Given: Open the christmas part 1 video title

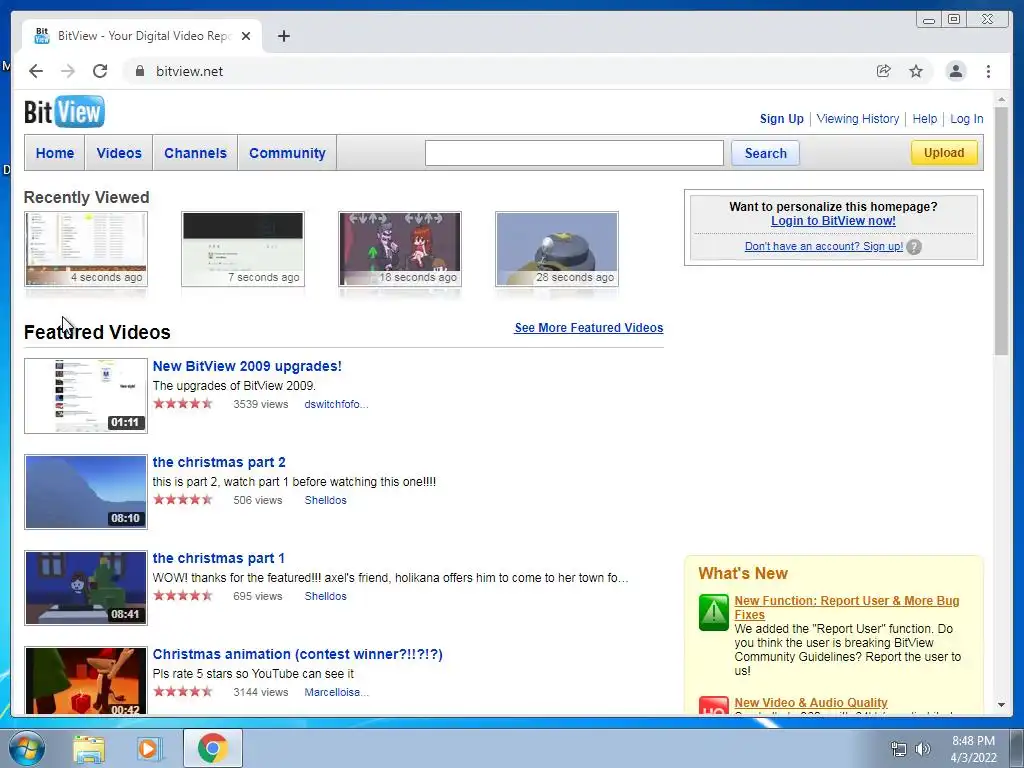Looking at the screenshot, I should click(219, 558).
